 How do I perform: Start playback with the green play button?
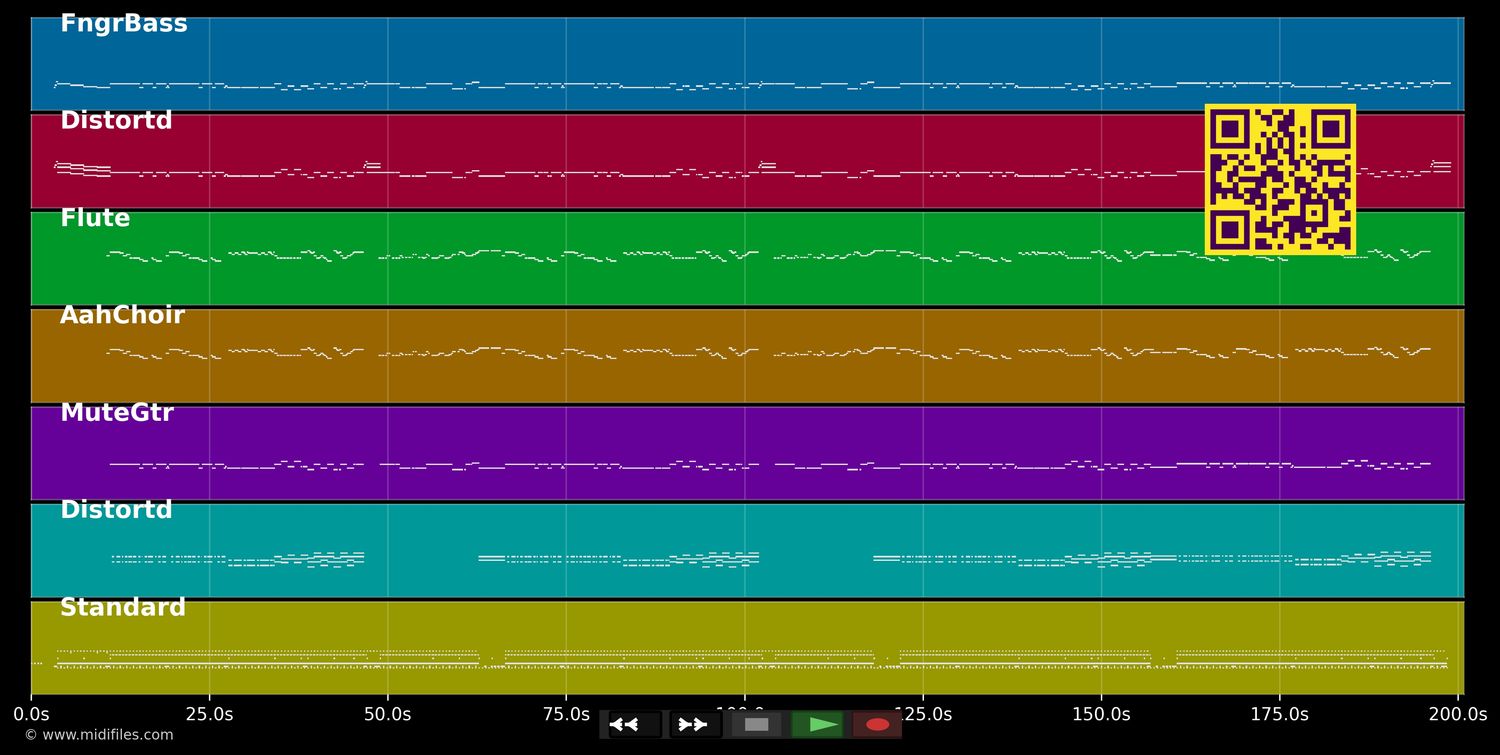pos(817,724)
